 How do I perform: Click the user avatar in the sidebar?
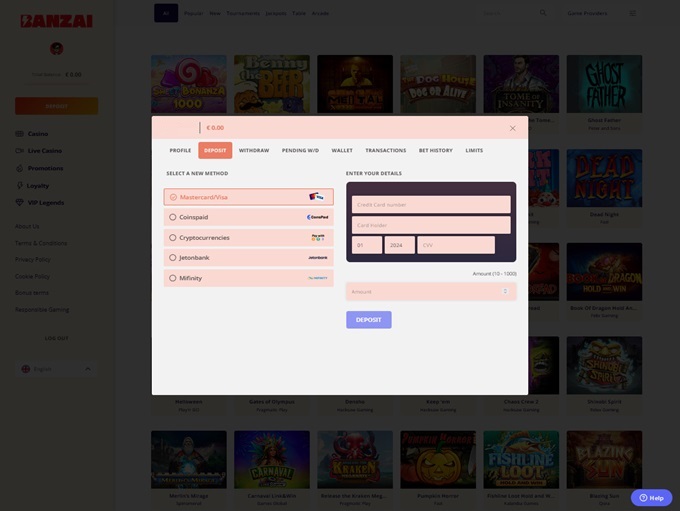coord(56,49)
